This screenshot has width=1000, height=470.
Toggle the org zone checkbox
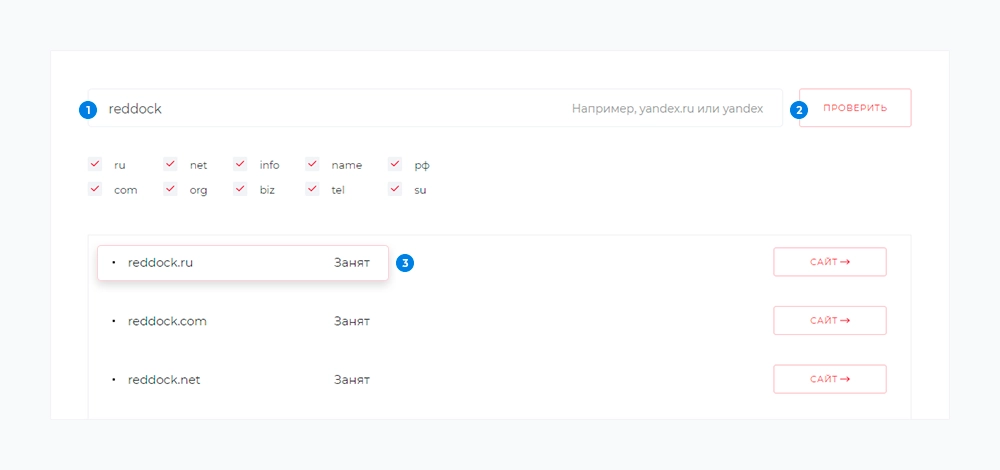point(171,189)
